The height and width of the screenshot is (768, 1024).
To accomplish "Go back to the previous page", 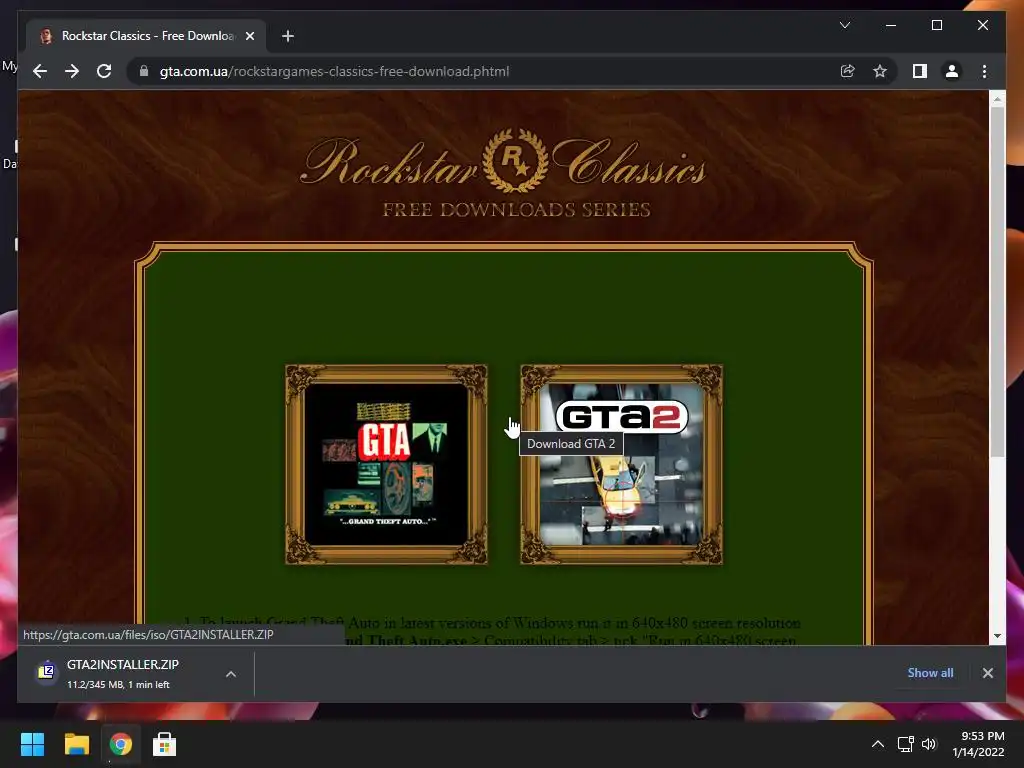I will (40, 71).
